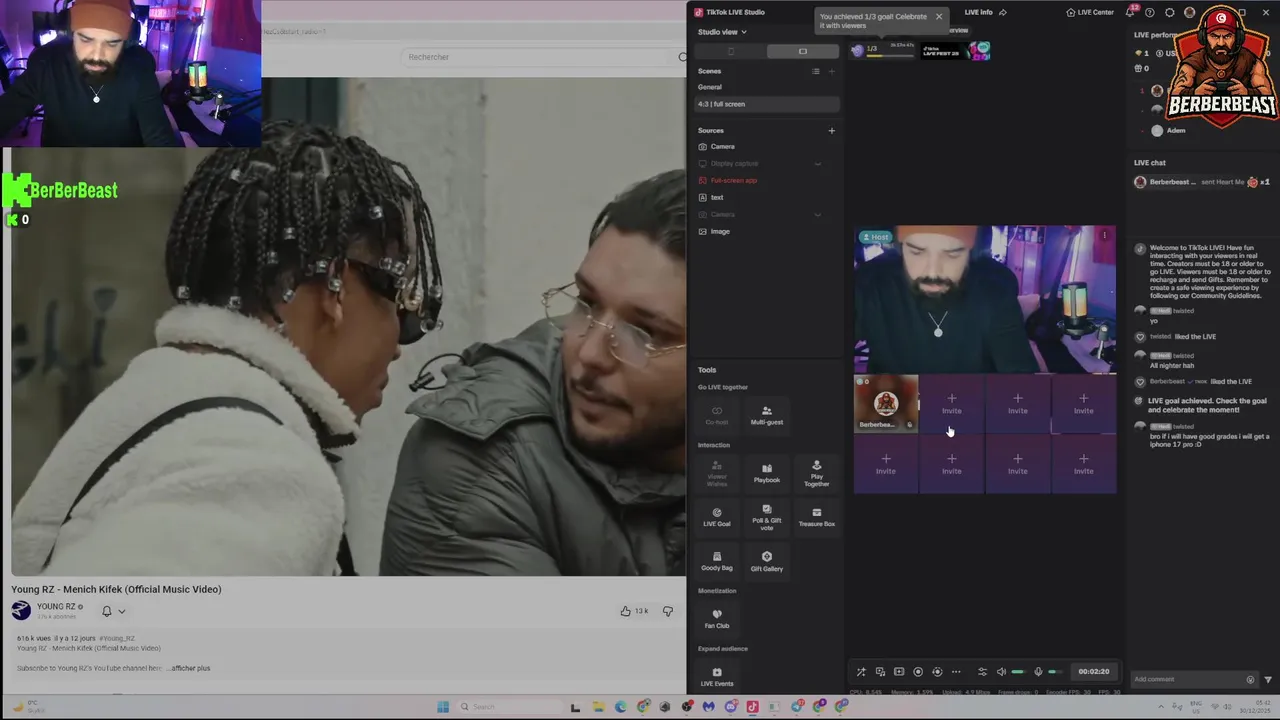Open the scenes list icon
This screenshot has height=720, width=1280.
coord(815,71)
